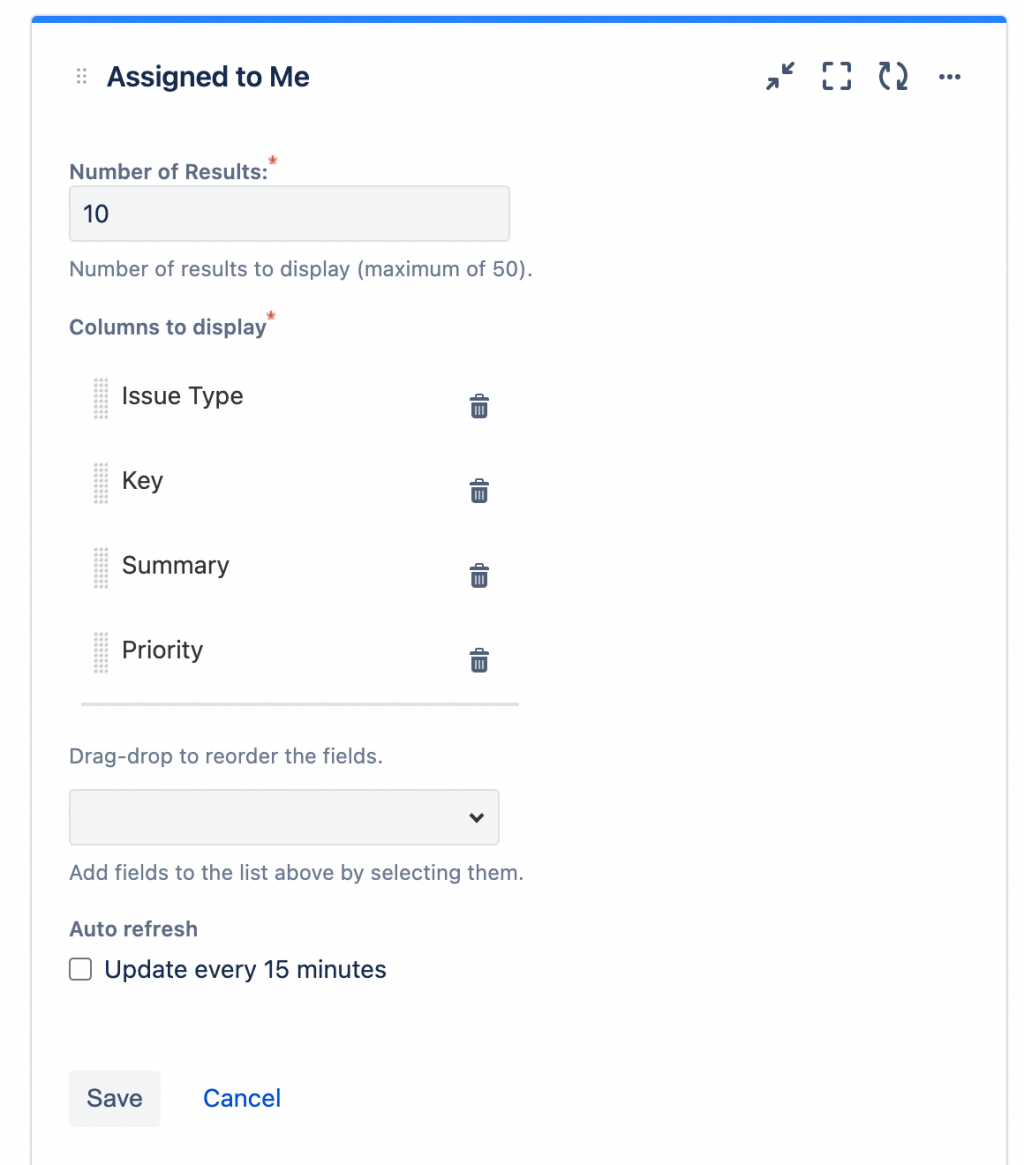This screenshot has height=1165, width=1024.
Task: Enable Update every 15 minutes checkbox
Action: (x=80, y=970)
